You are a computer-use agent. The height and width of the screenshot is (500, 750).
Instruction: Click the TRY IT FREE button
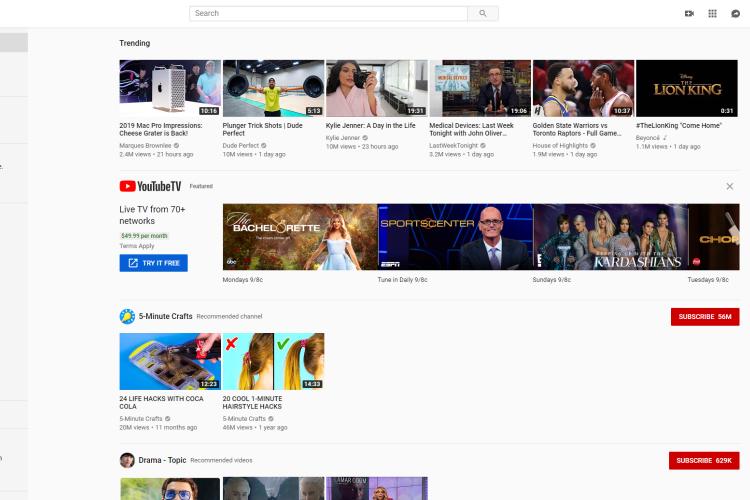click(154, 263)
